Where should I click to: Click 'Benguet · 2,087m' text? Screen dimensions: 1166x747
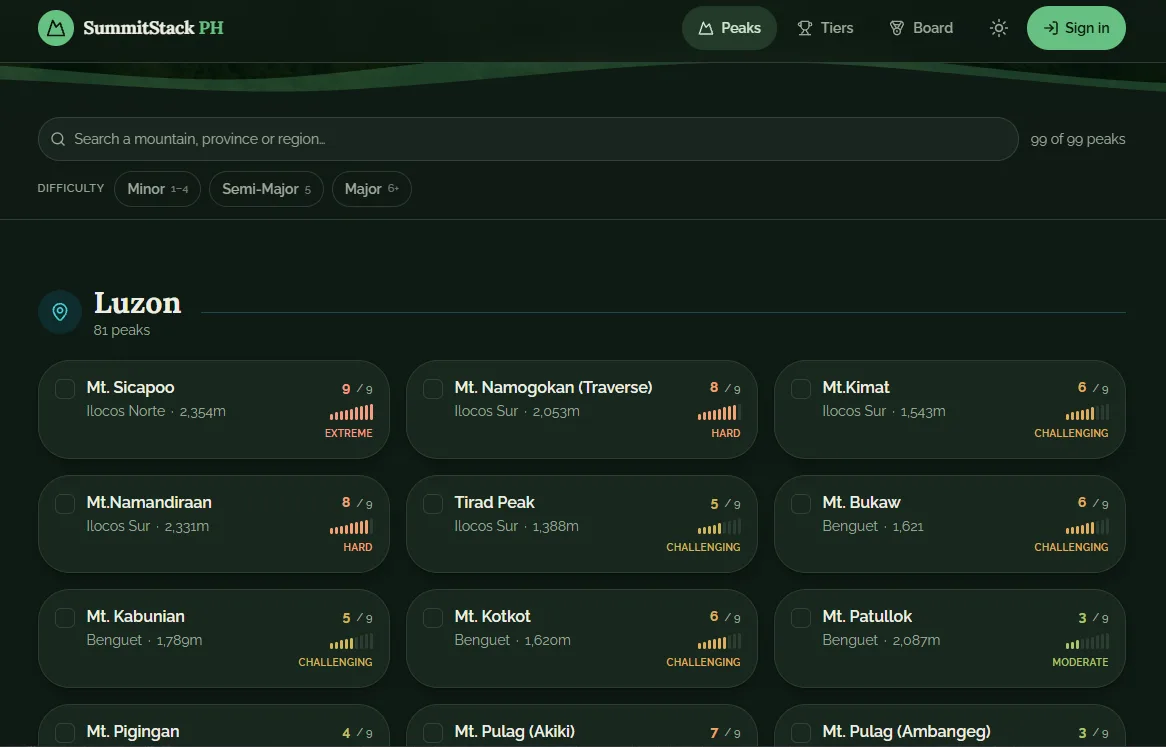pos(881,640)
